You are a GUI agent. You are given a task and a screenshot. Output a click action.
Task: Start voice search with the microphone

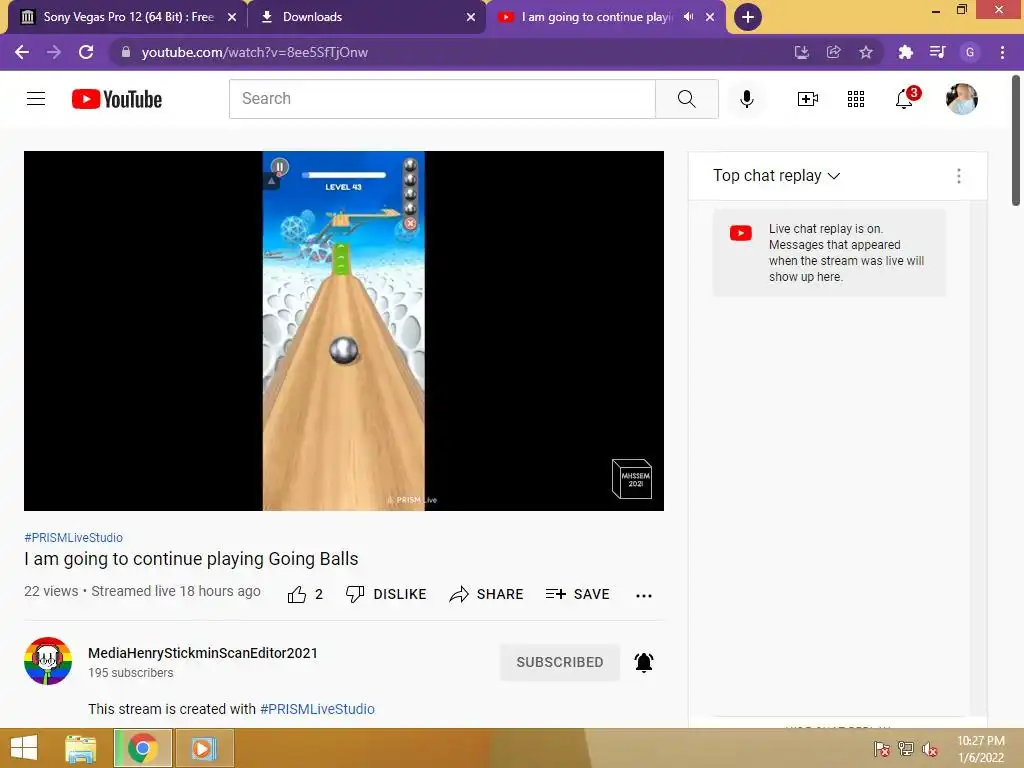tap(746, 99)
